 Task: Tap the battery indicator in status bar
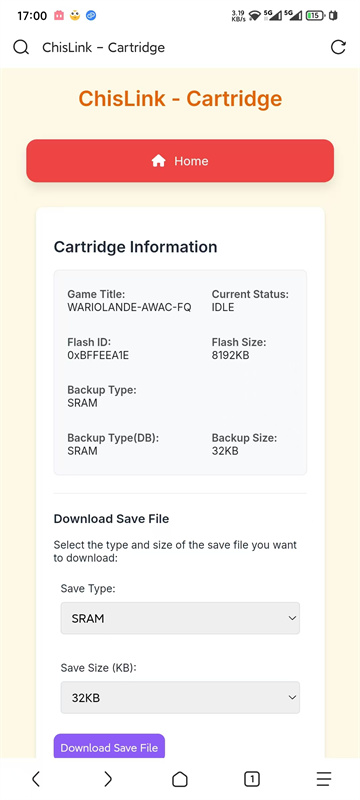pos(315,16)
